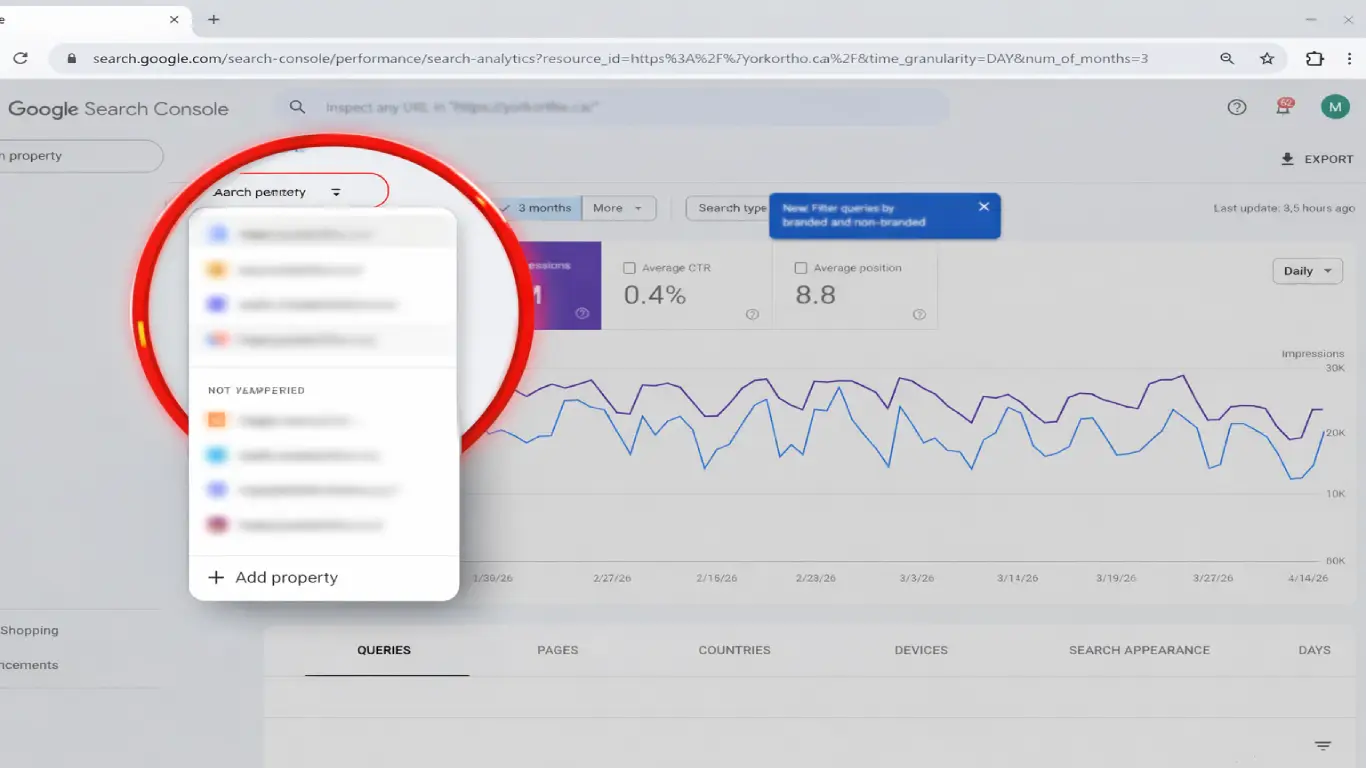Image resolution: width=1366 pixels, height=768 pixels.
Task: Click the site info lock icon in address bar
Action: (71, 59)
